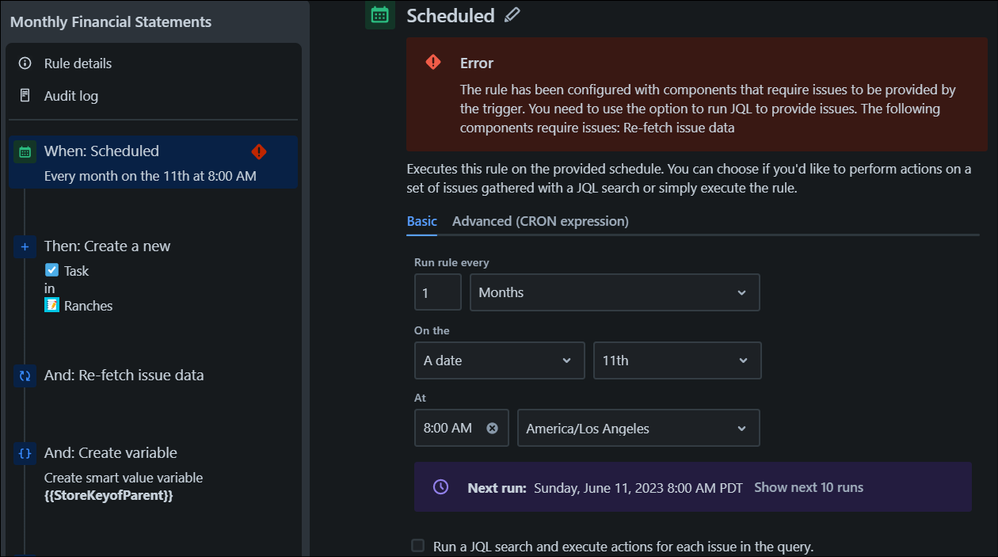Click the Create variable braces icon
998x557 pixels.
click(x=25, y=453)
